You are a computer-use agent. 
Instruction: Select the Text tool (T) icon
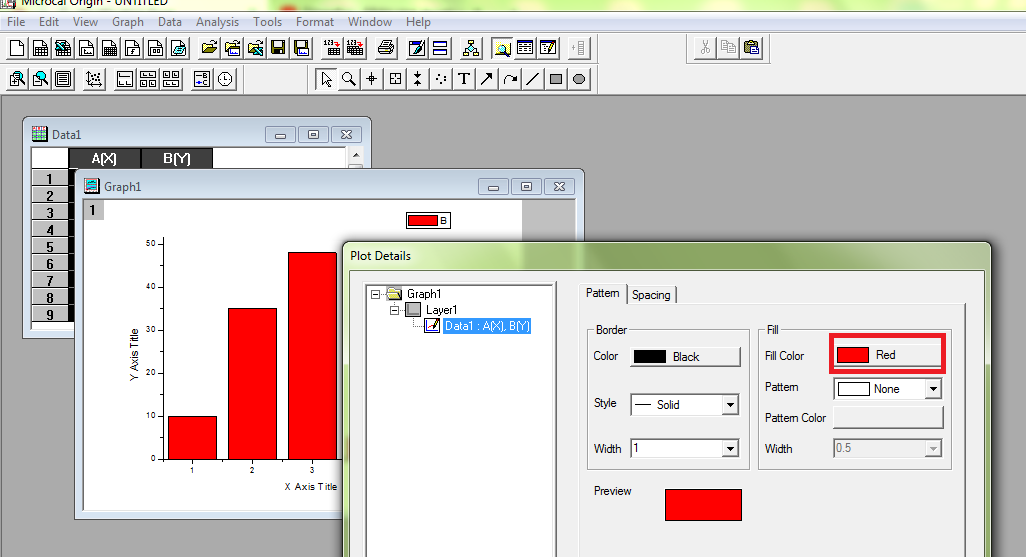[x=464, y=79]
